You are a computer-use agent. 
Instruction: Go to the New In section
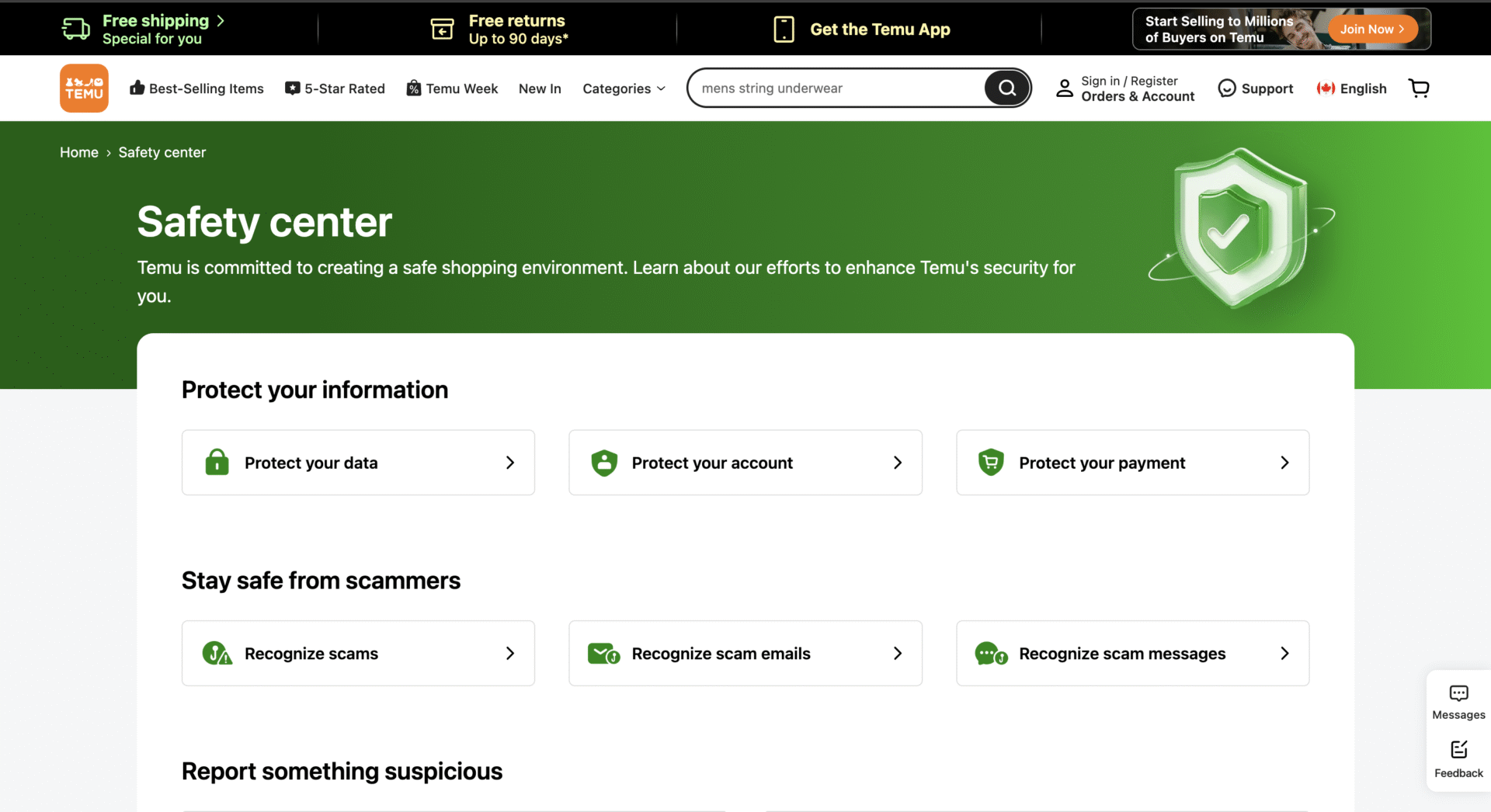(540, 88)
